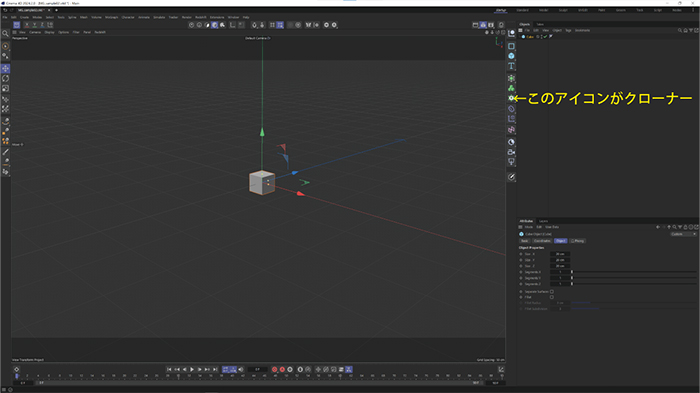The image size is (700, 393).
Task: Open the Objects manager Bookmarks menu
Action: pos(582,30)
